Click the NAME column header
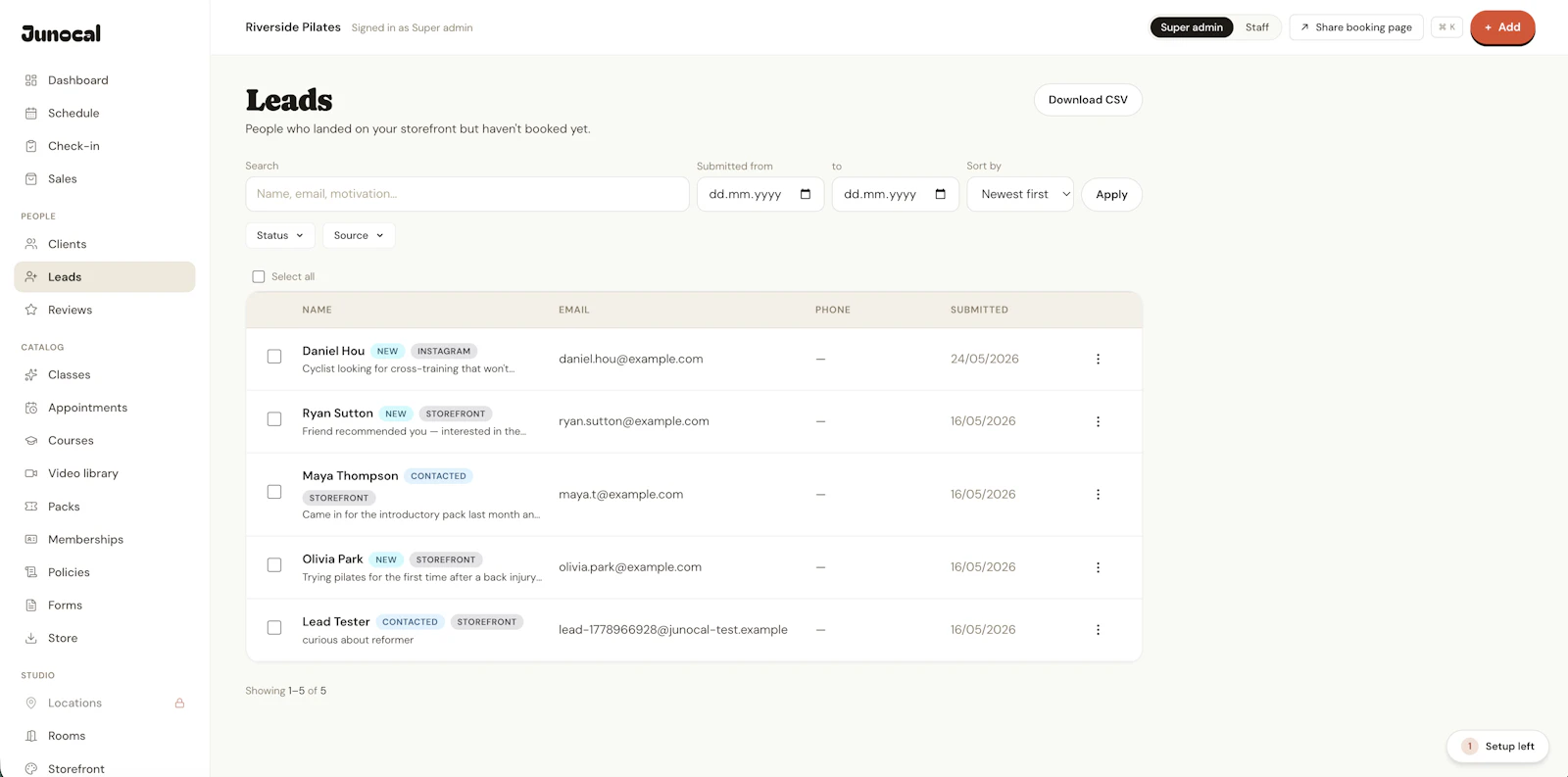Image resolution: width=1568 pixels, height=777 pixels. click(x=317, y=310)
